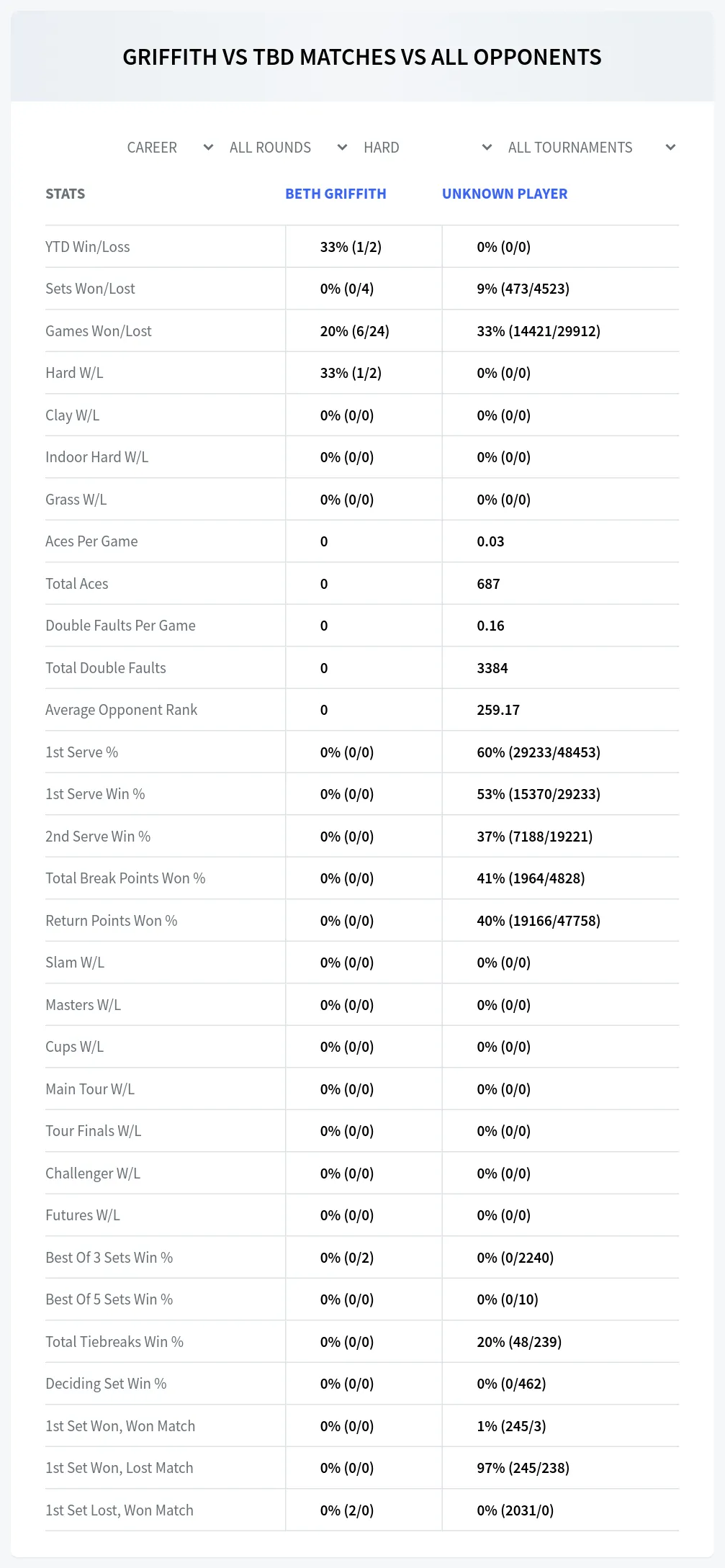Click the chevron arrow beside ALL ROUNDS
725x1568 pixels.
tap(342, 148)
